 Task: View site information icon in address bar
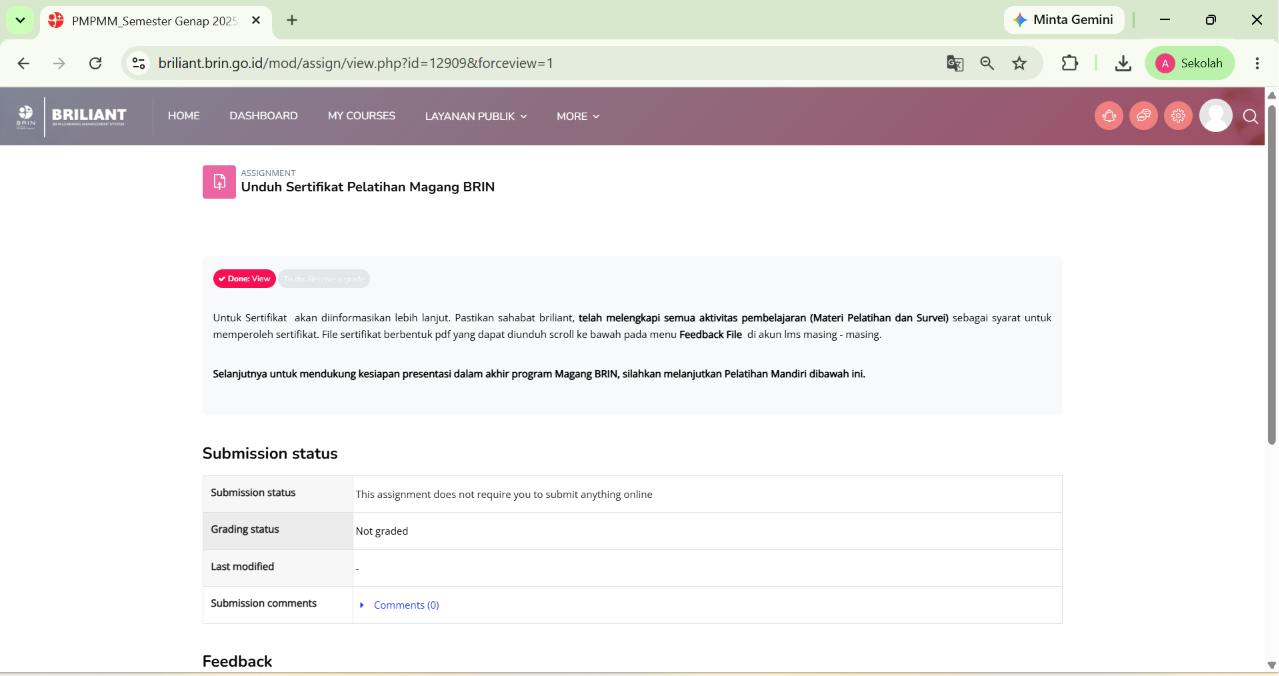tap(139, 63)
